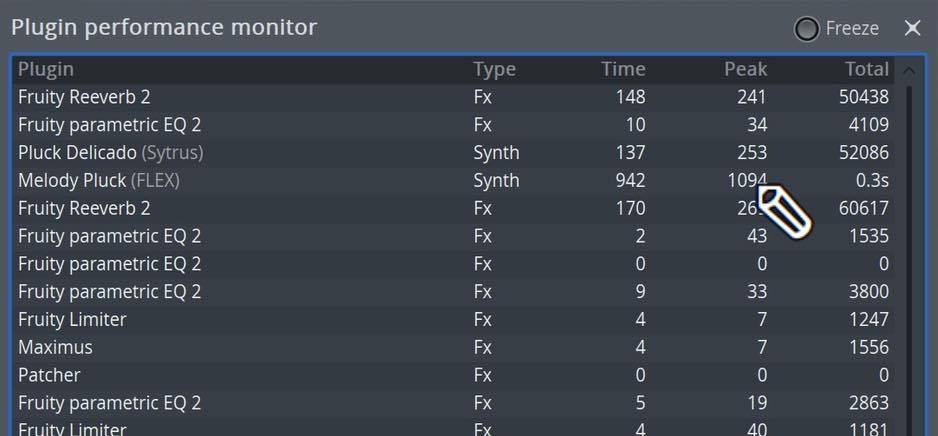The image size is (938, 436).
Task: Sort list by Total column header
Action: pyautogui.click(x=867, y=69)
